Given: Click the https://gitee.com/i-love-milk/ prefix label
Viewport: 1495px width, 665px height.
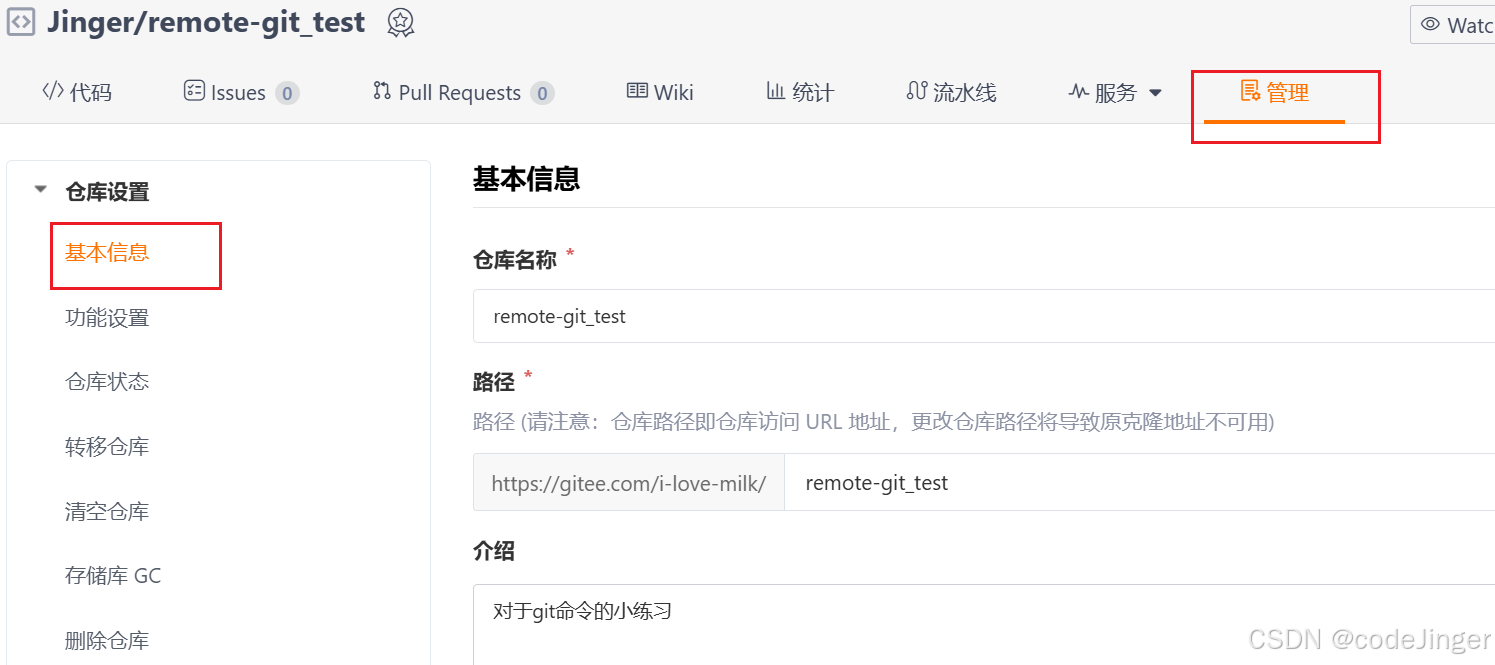Looking at the screenshot, I should tap(629, 483).
